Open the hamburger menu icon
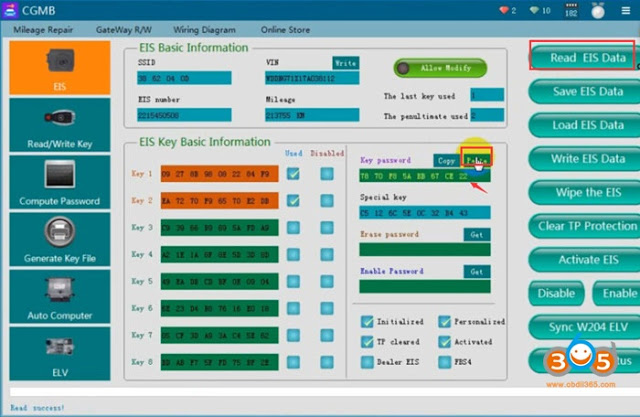The image size is (640, 417). tap(625, 11)
